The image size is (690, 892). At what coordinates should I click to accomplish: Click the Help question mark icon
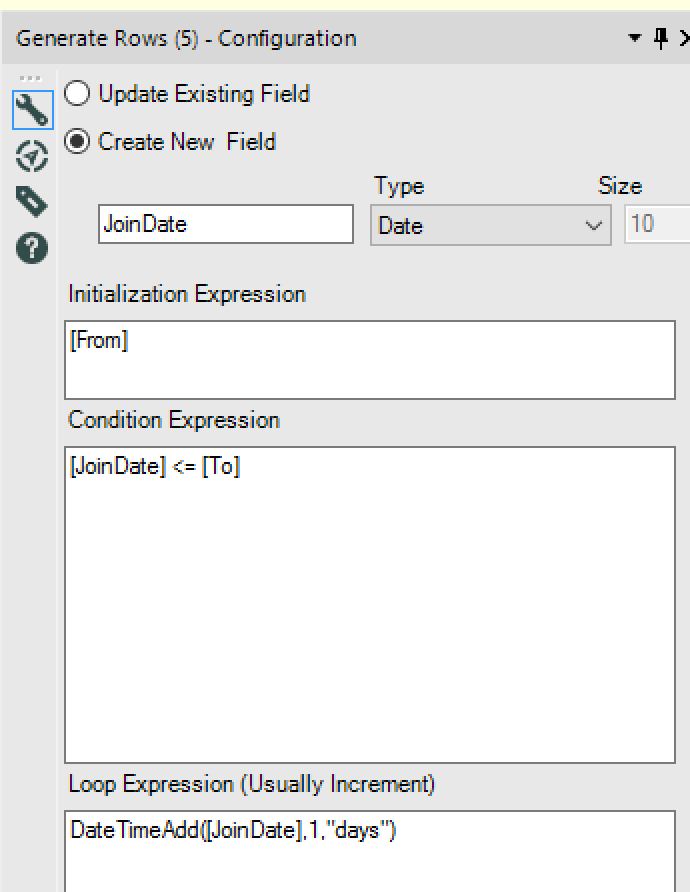(x=32, y=249)
